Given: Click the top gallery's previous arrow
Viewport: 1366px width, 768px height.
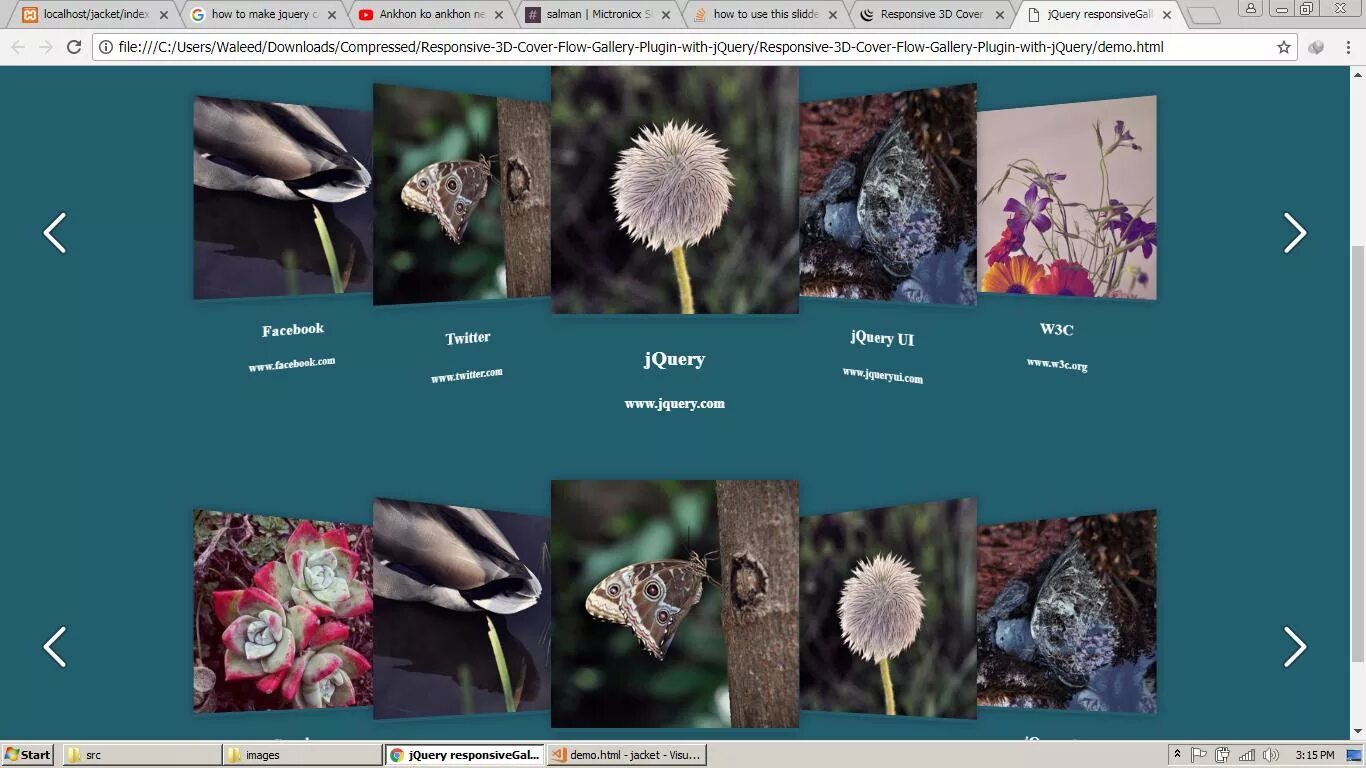Looking at the screenshot, I should point(55,233).
